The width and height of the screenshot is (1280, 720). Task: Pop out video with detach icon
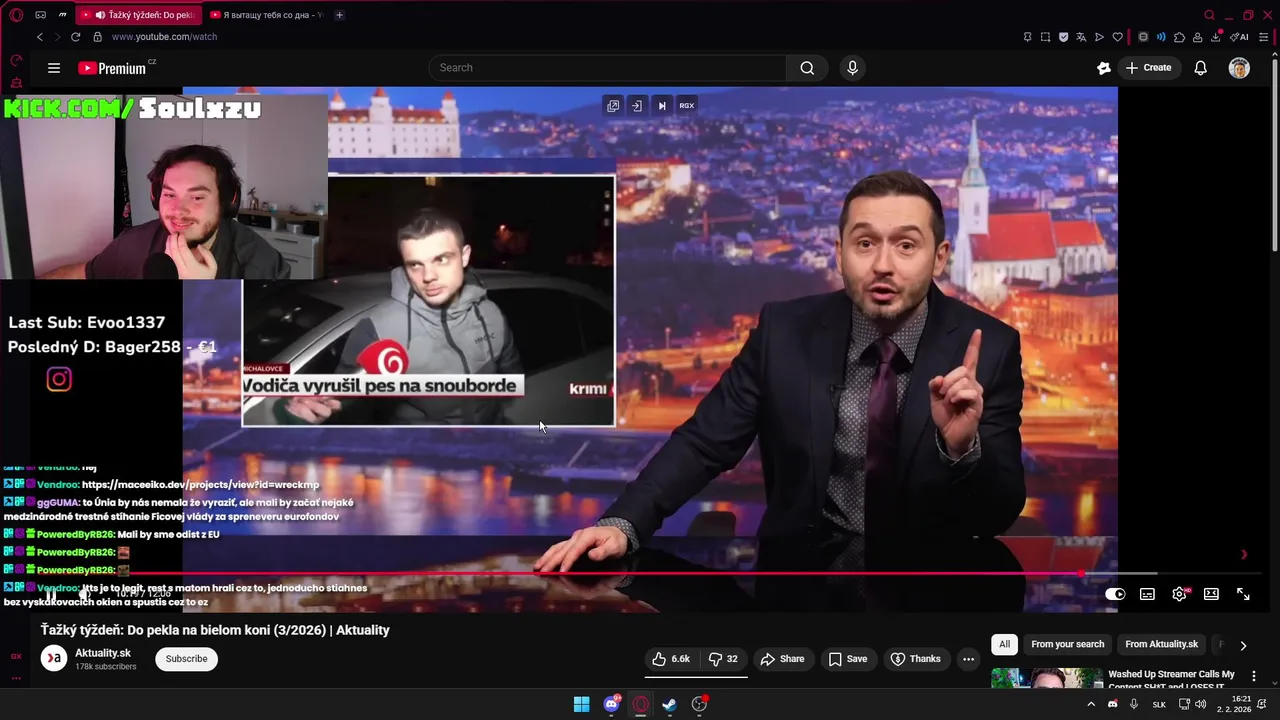(x=613, y=105)
